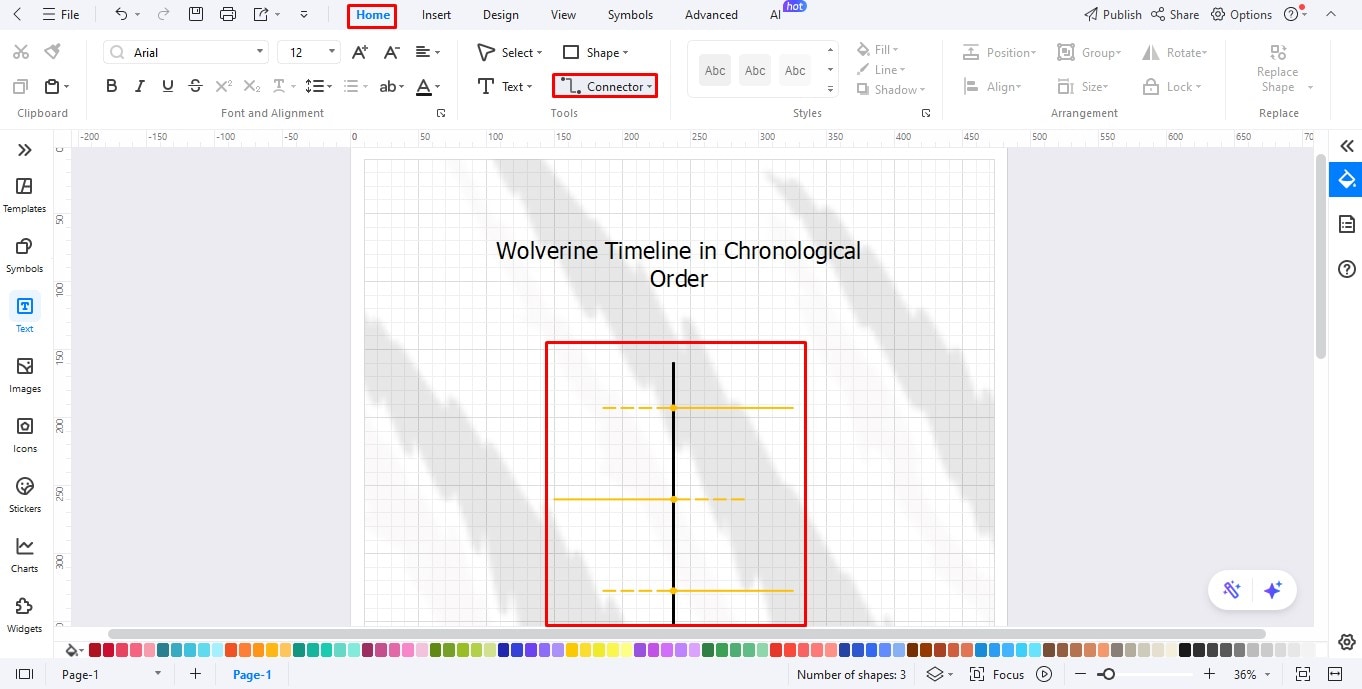Expand left sidebar with double chevron

pyautogui.click(x=25, y=150)
